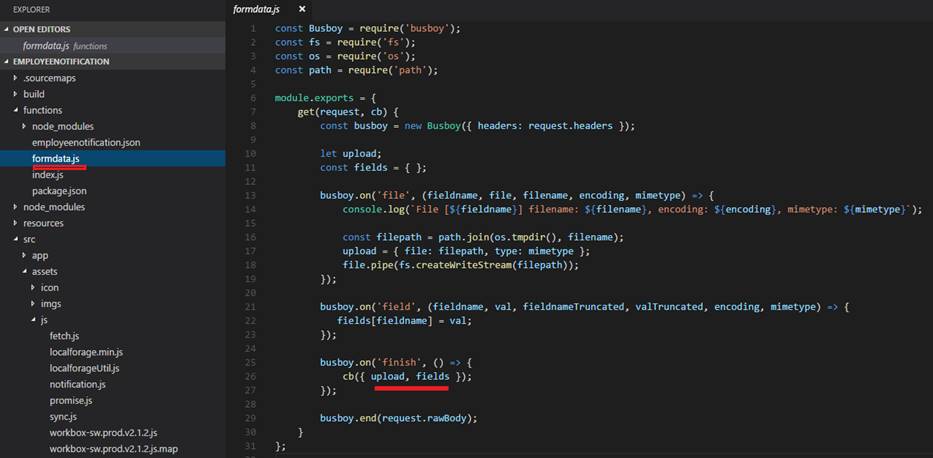Viewport: 933px width, 458px height.
Task: Open localforageUtil.js file
Action: click(x=84, y=368)
